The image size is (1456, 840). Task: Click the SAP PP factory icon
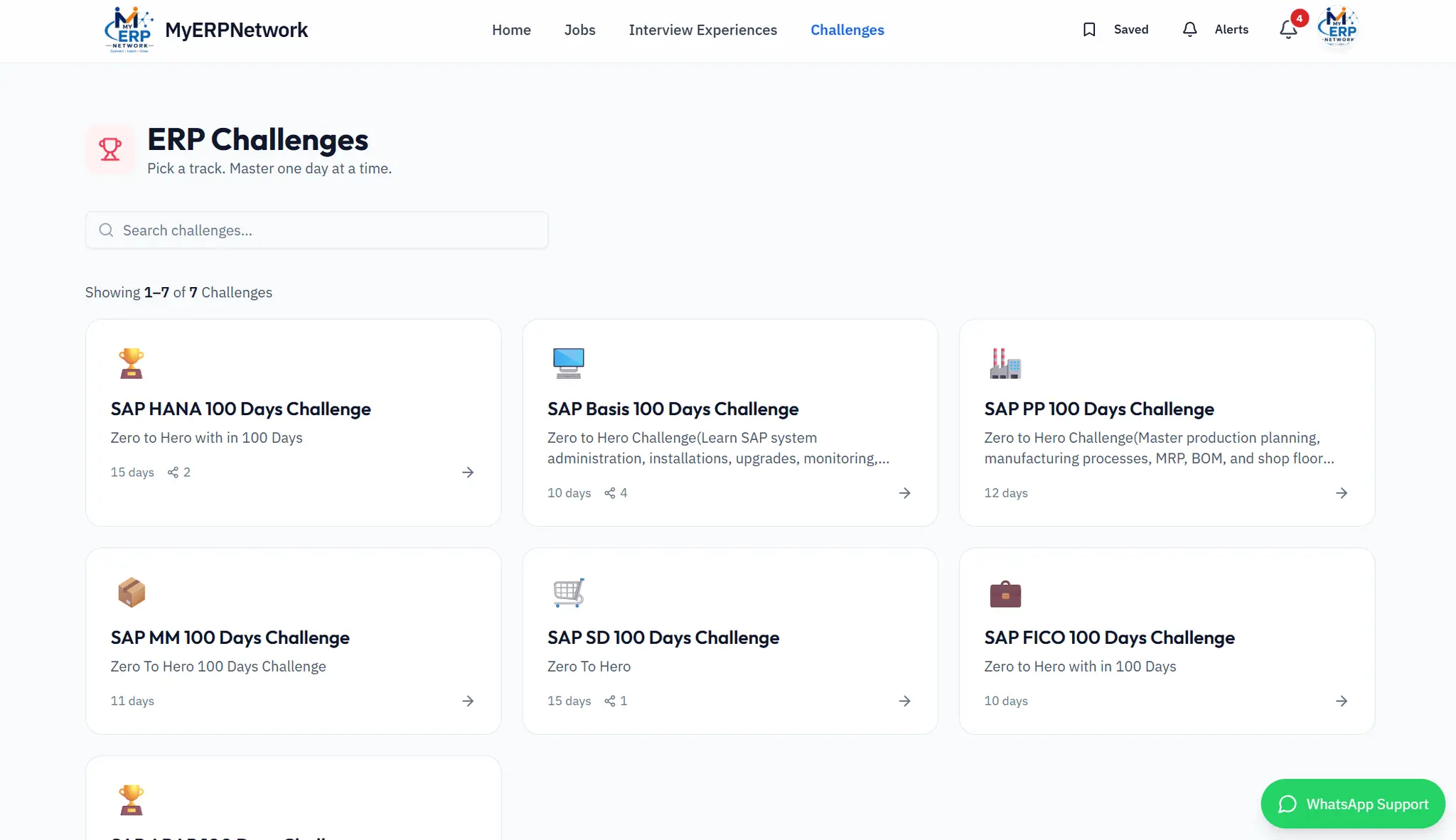pos(1005,363)
